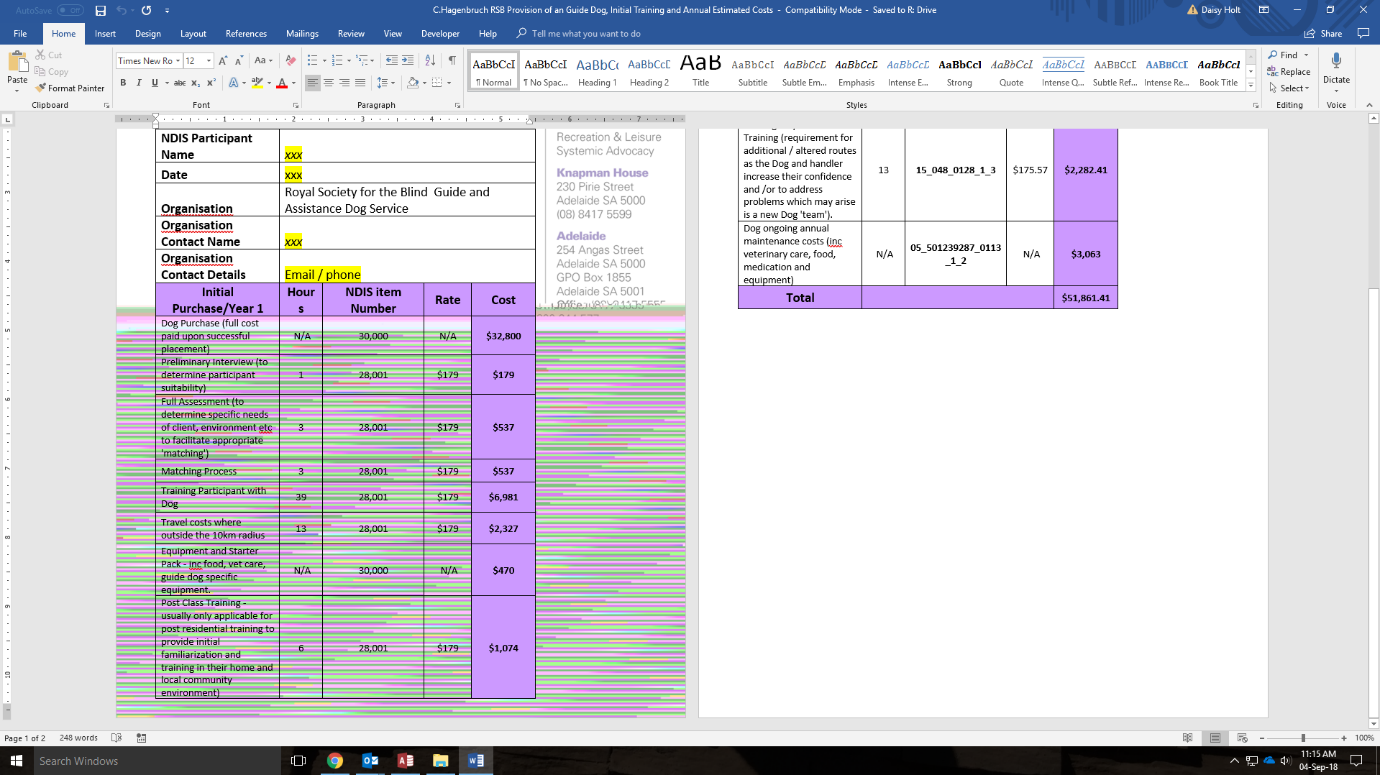Expand the Styles gallery

point(1251,85)
